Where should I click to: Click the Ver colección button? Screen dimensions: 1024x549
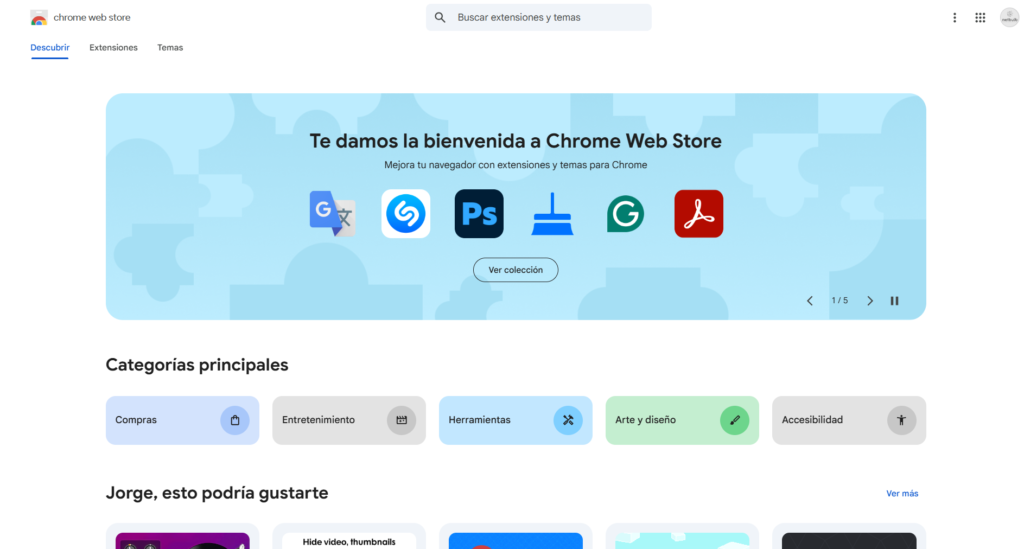[x=515, y=270]
